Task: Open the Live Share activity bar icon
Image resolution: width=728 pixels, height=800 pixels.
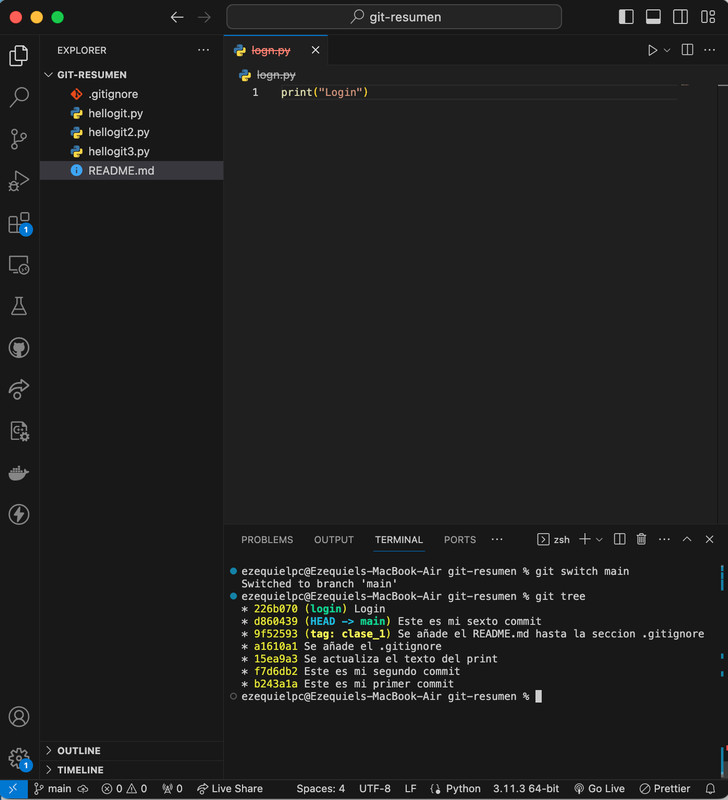Action: point(19,389)
